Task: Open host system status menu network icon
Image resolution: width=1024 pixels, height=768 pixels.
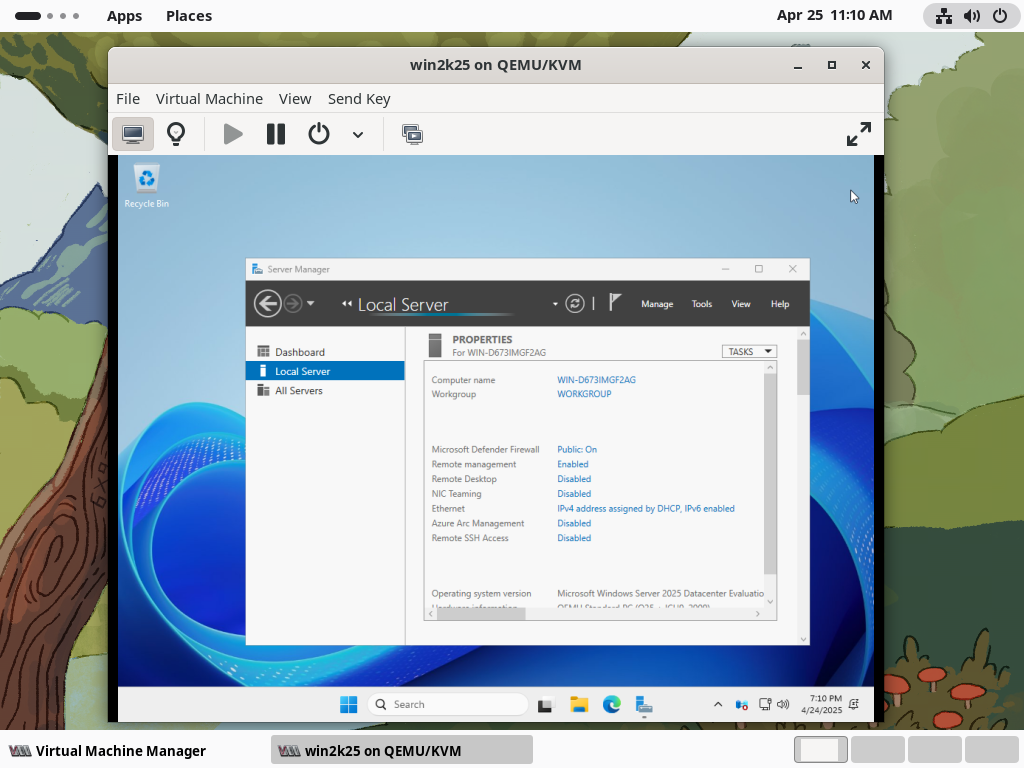Action: pos(944,16)
